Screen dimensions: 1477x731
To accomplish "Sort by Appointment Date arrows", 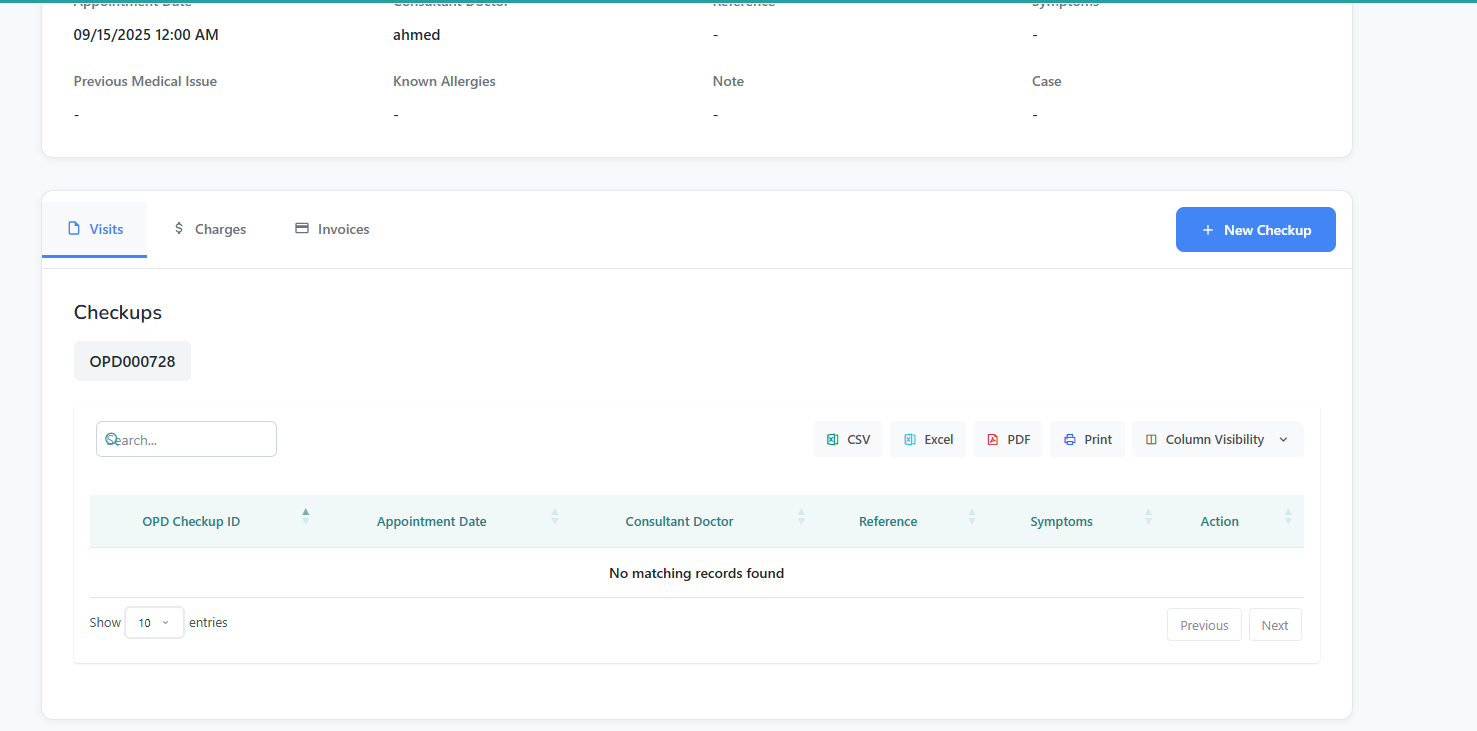I will pyautogui.click(x=554, y=516).
